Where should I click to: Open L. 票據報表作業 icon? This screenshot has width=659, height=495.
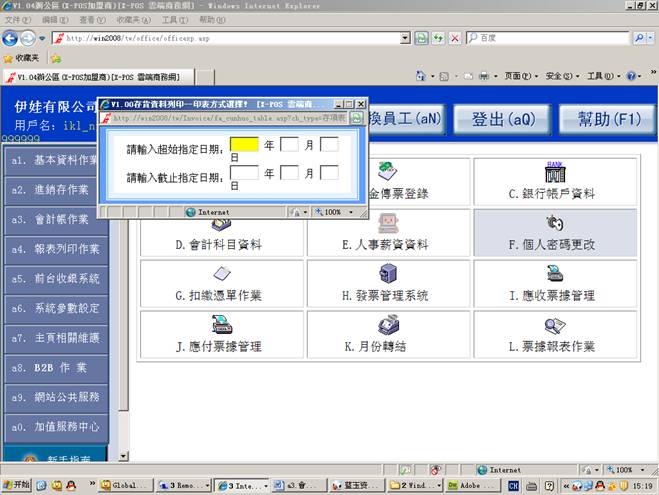553,325
